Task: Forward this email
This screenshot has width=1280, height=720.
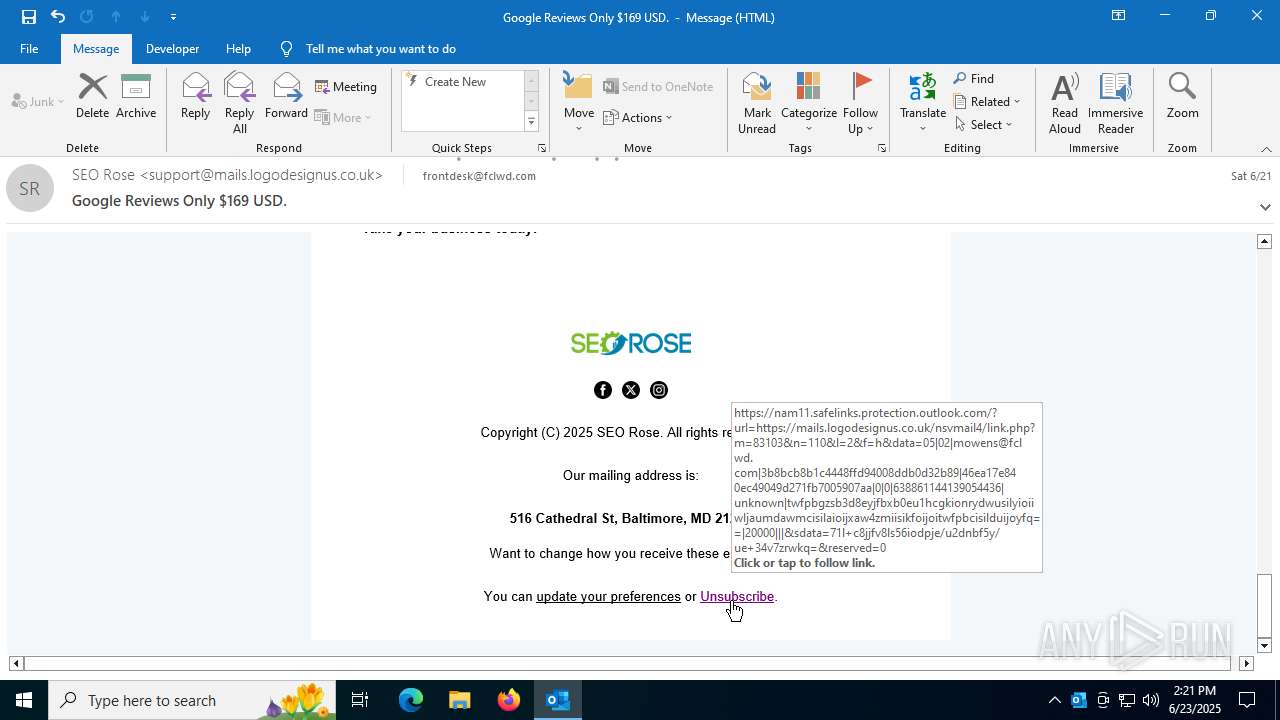Action: pos(286,97)
